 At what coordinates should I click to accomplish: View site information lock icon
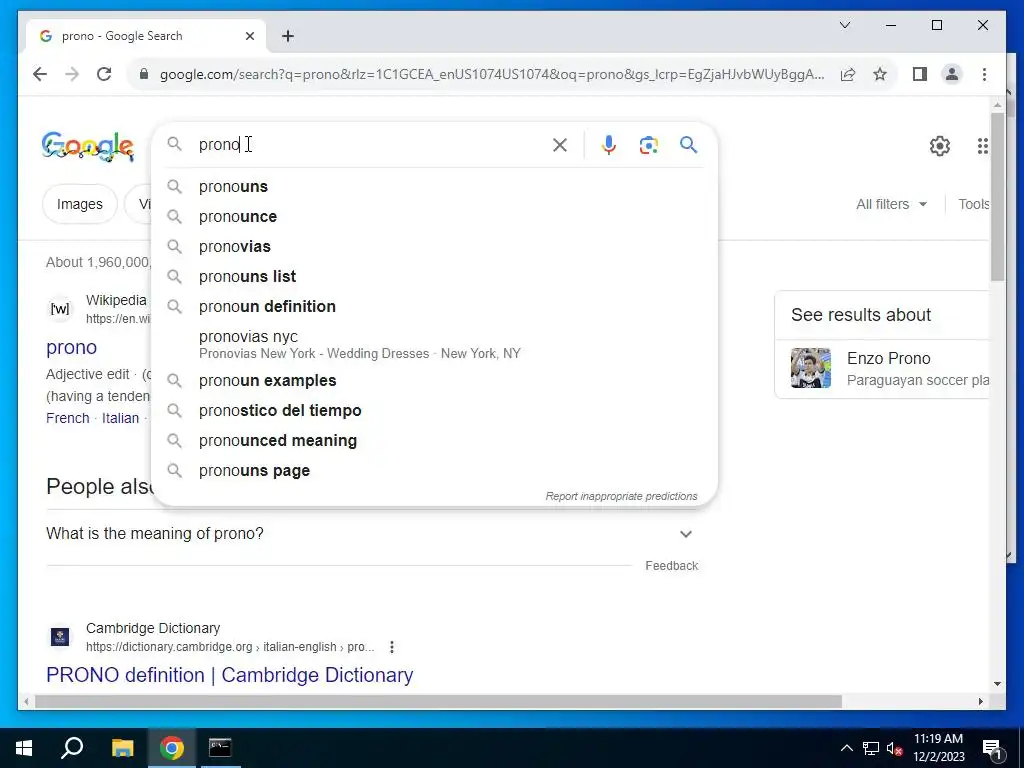tap(144, 74)
